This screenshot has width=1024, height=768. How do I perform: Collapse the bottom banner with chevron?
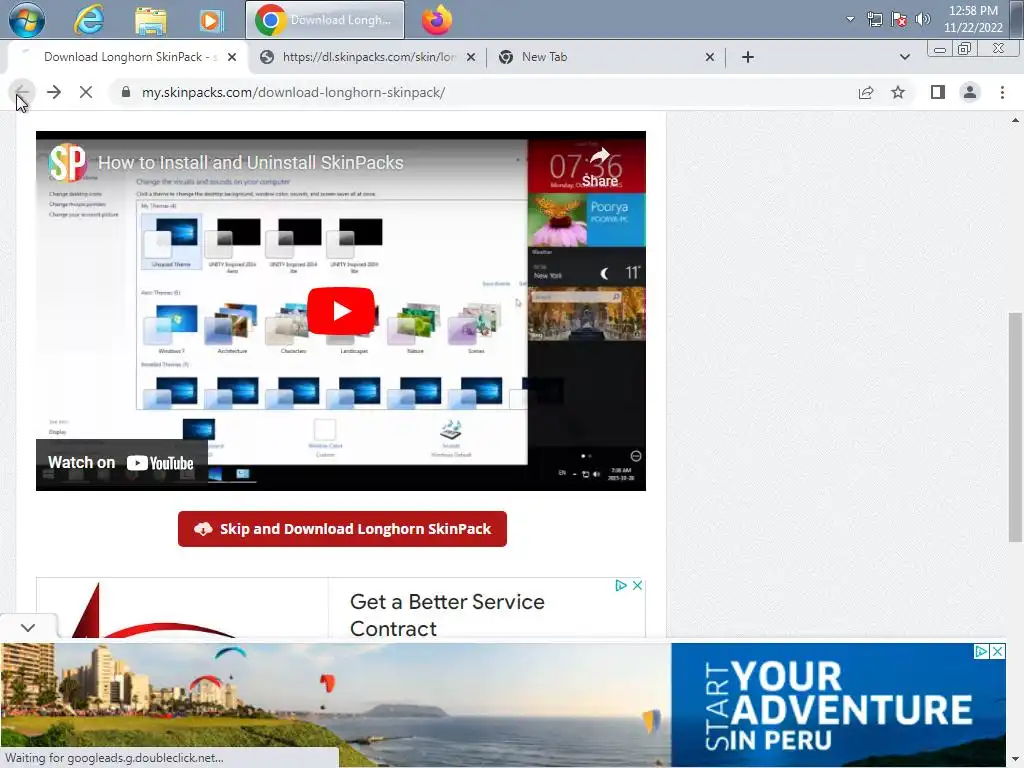pyautogui.click(x=28, y=628)
